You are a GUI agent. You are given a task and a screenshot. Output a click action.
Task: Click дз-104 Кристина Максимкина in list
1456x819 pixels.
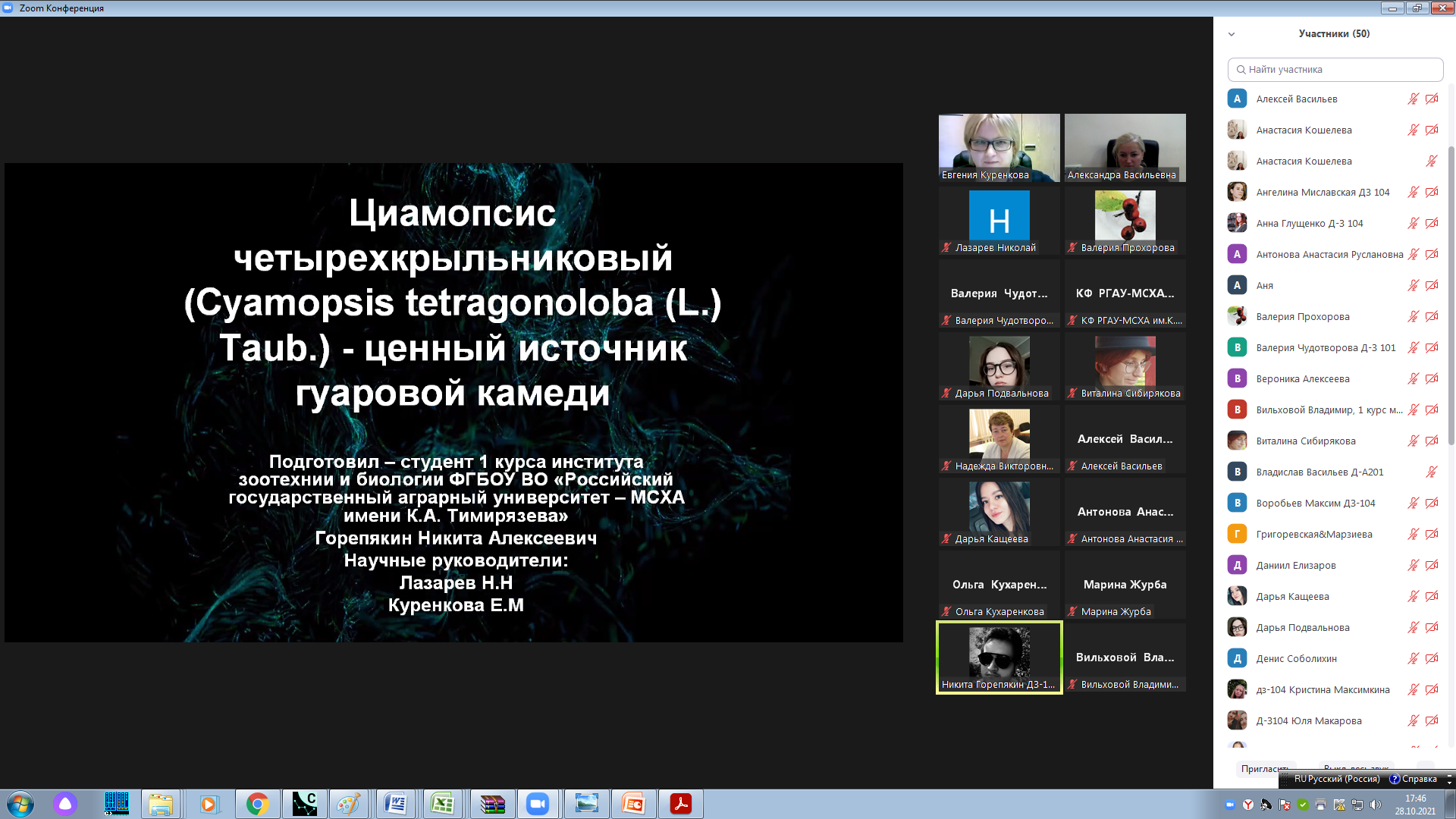point(1323,690)
